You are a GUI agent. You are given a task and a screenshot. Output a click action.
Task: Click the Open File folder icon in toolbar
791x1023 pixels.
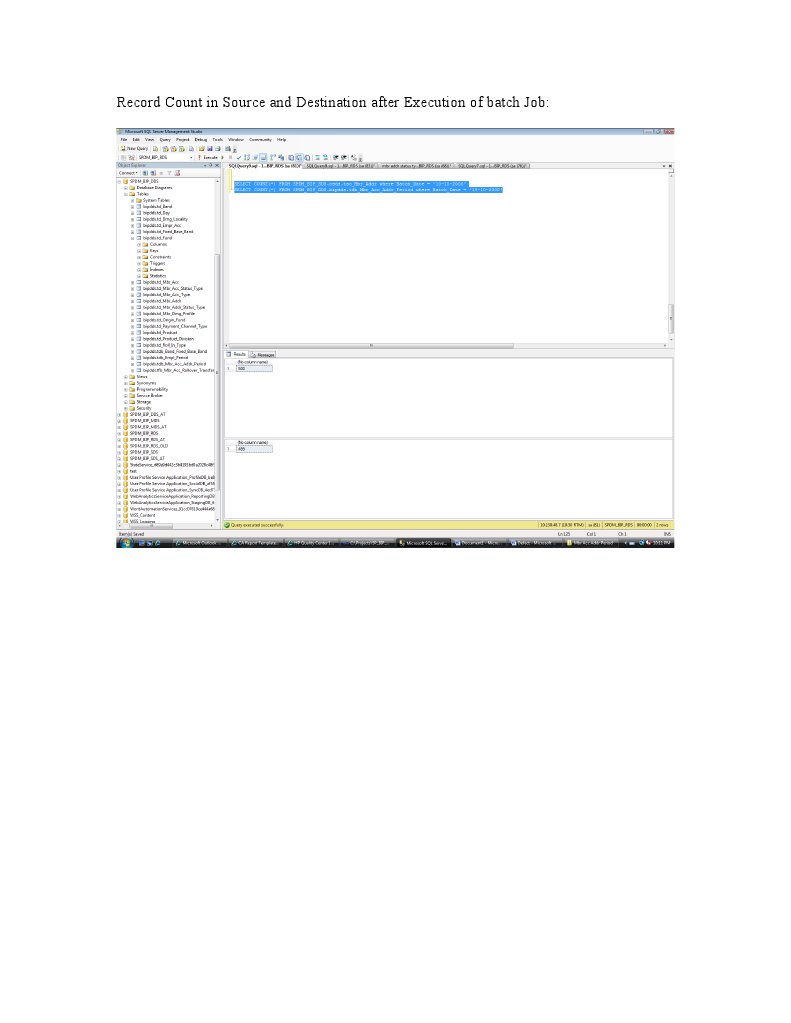tap(202, 149)
